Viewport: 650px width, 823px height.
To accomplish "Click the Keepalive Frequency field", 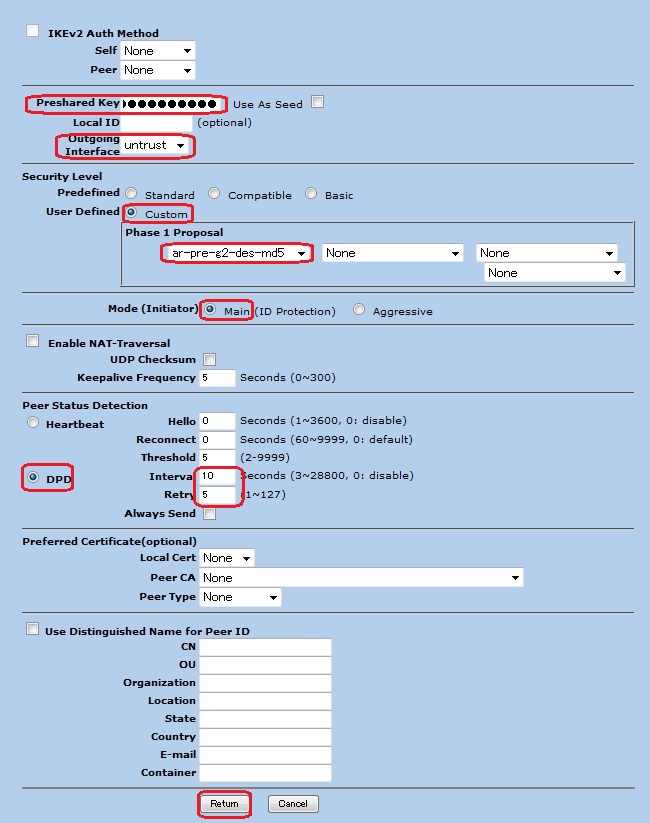I will pyautogui.click(x=217, y=378).
